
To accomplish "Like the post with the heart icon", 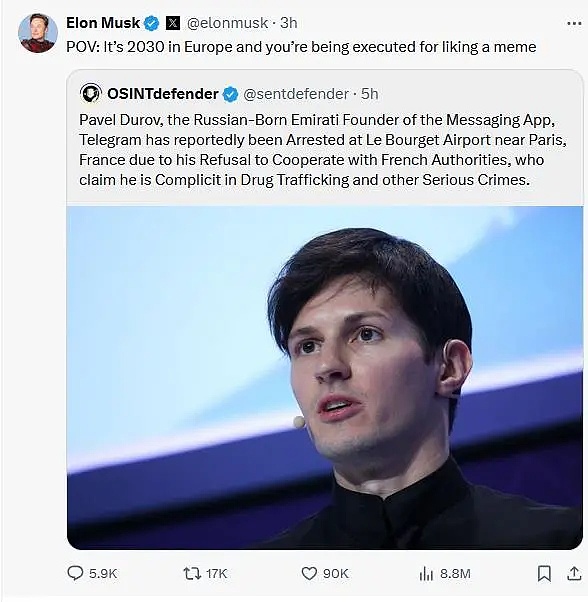I will click(309, 574).
